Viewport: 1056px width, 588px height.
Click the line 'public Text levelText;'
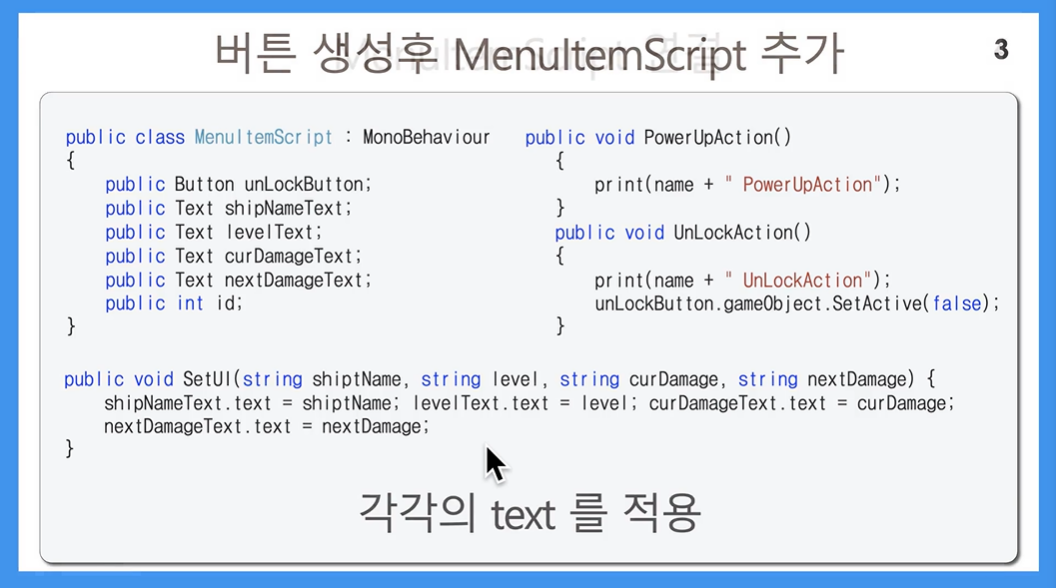pyautogui.click(x=213, y=232)
